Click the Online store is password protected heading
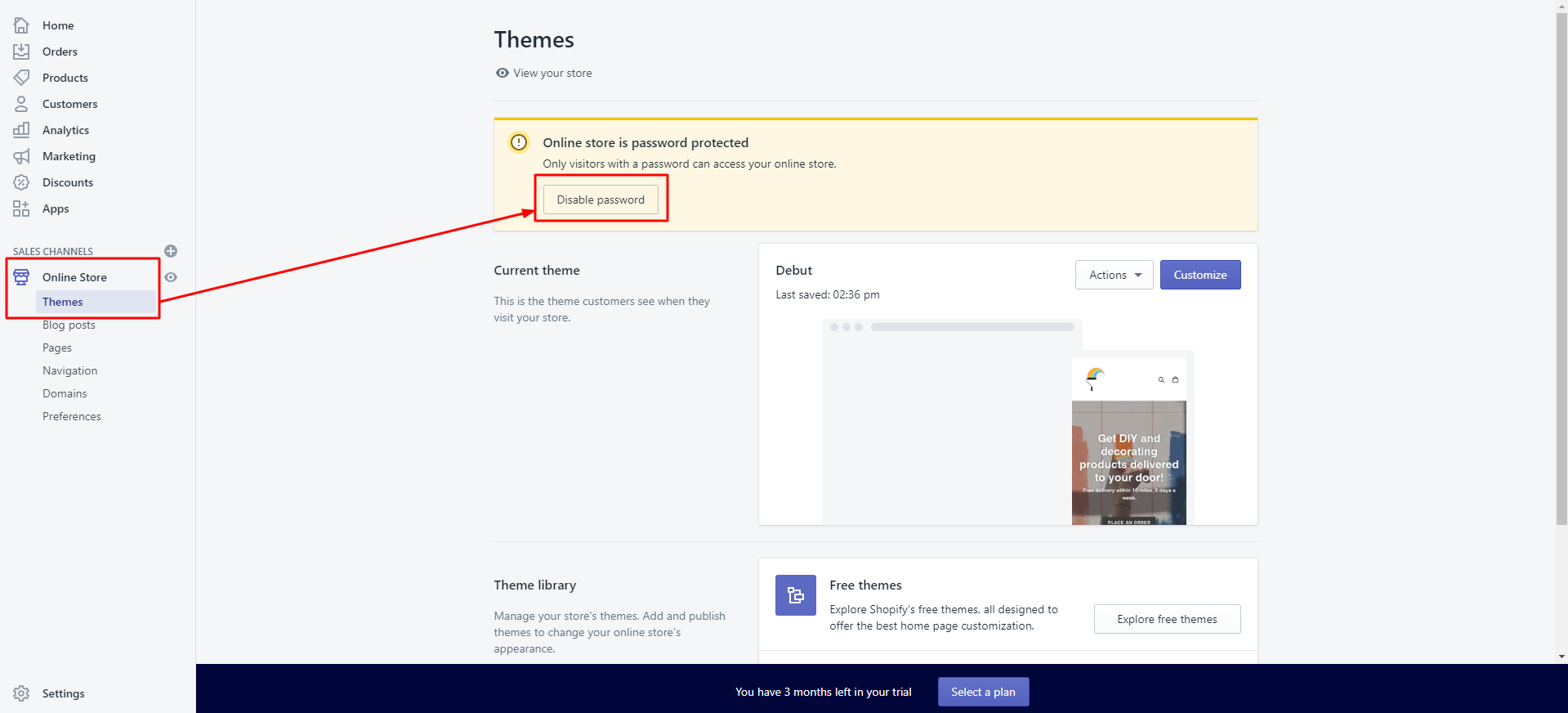The image size is (1568, 713). (646, 142)
